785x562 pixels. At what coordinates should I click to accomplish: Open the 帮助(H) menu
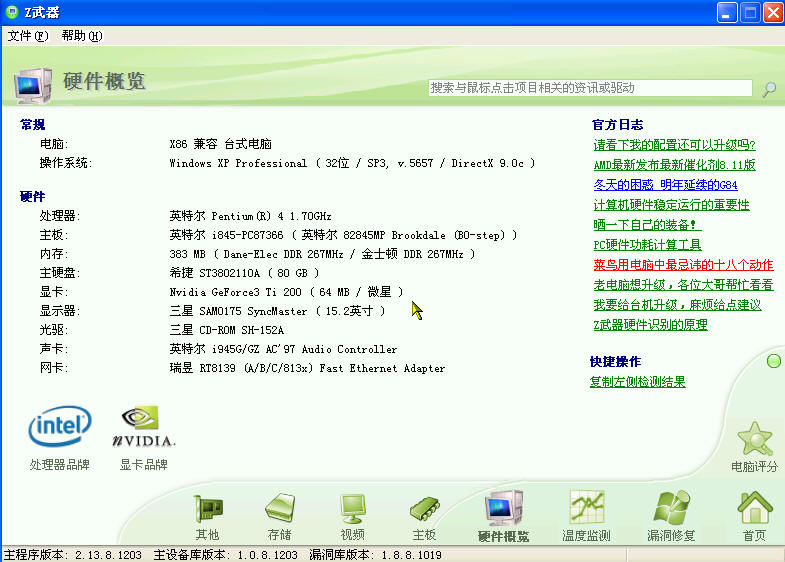(82, 36)
